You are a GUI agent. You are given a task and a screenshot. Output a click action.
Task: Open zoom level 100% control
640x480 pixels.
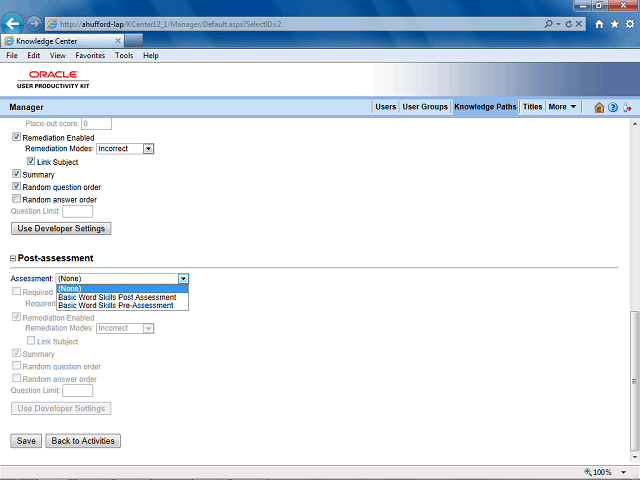tap(598, 472)
